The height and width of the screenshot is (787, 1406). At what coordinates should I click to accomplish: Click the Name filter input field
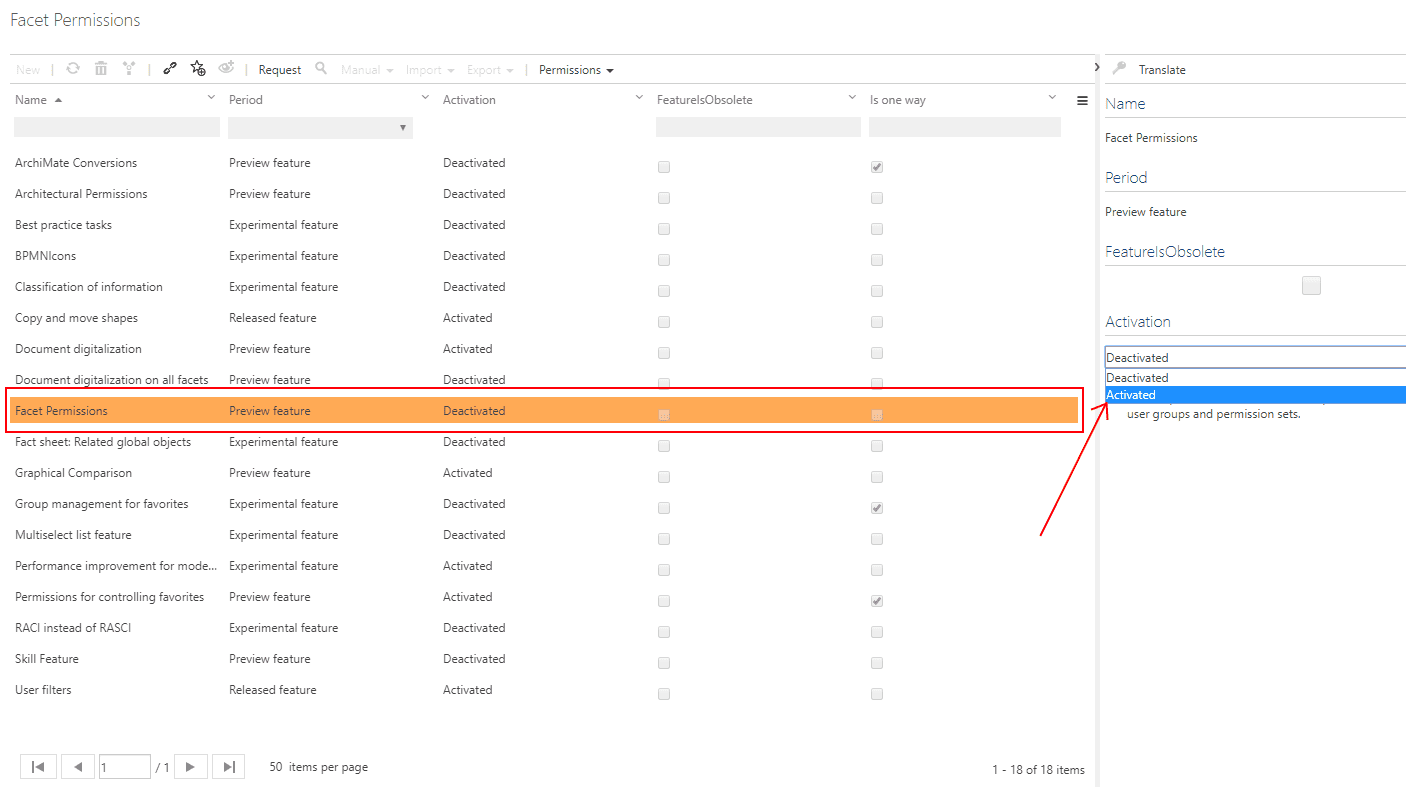[117, 127]
